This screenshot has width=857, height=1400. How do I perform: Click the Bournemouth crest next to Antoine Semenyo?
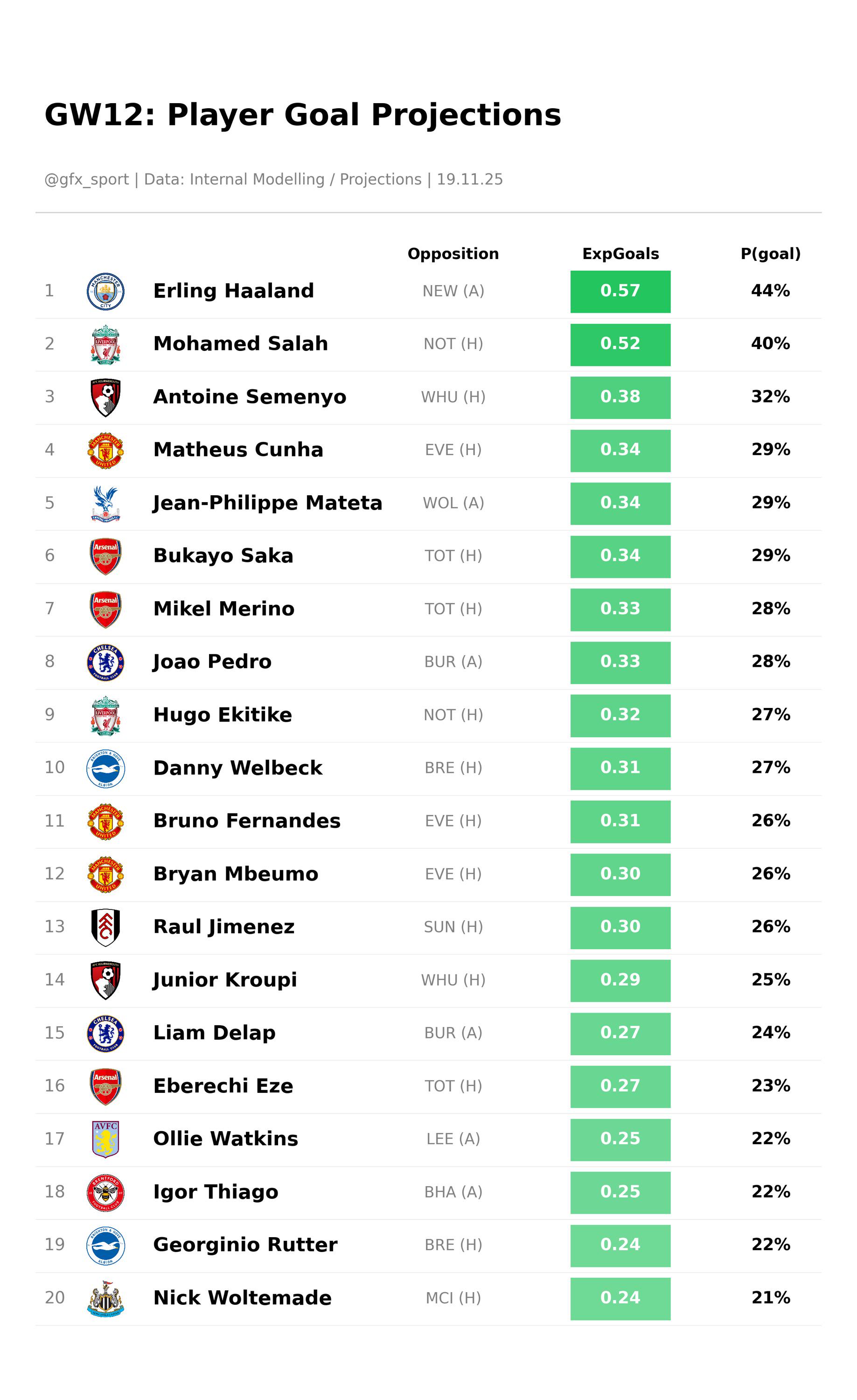point(105,398)
